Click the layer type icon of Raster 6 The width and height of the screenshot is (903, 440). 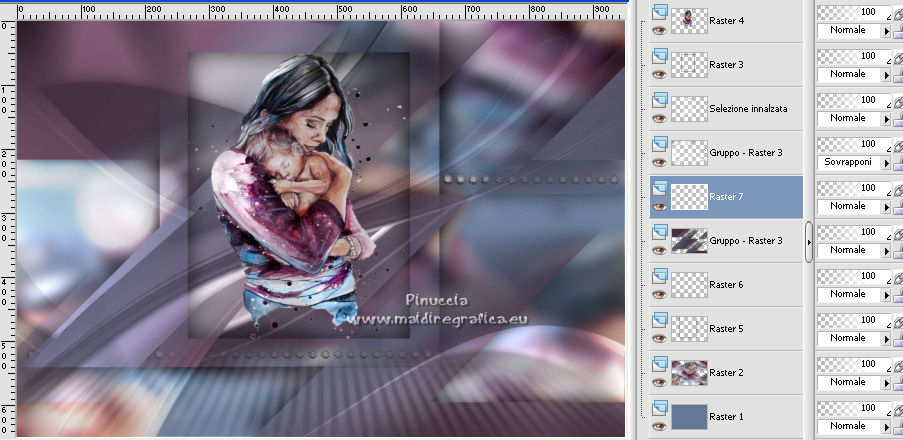[x=660, y=276]
